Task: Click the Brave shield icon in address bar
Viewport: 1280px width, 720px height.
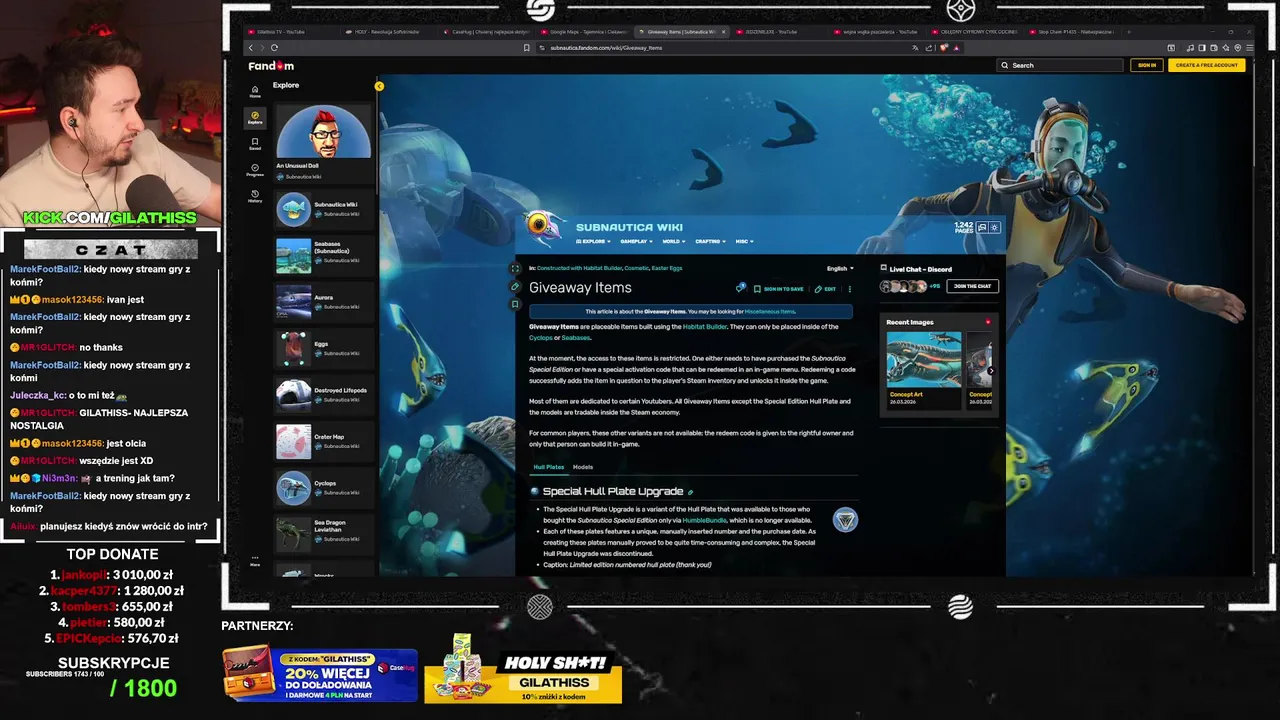Action: point(943,47)
